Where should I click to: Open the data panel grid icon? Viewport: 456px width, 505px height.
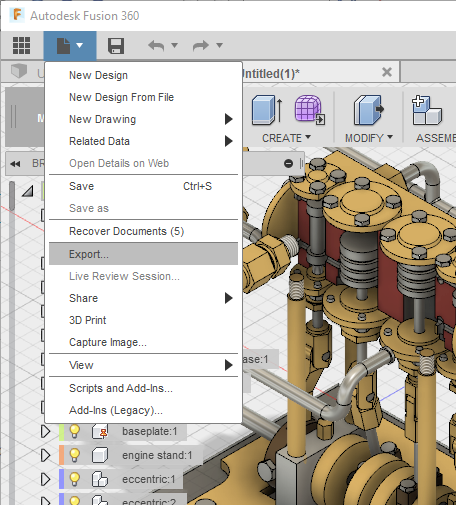pos(22,45)
